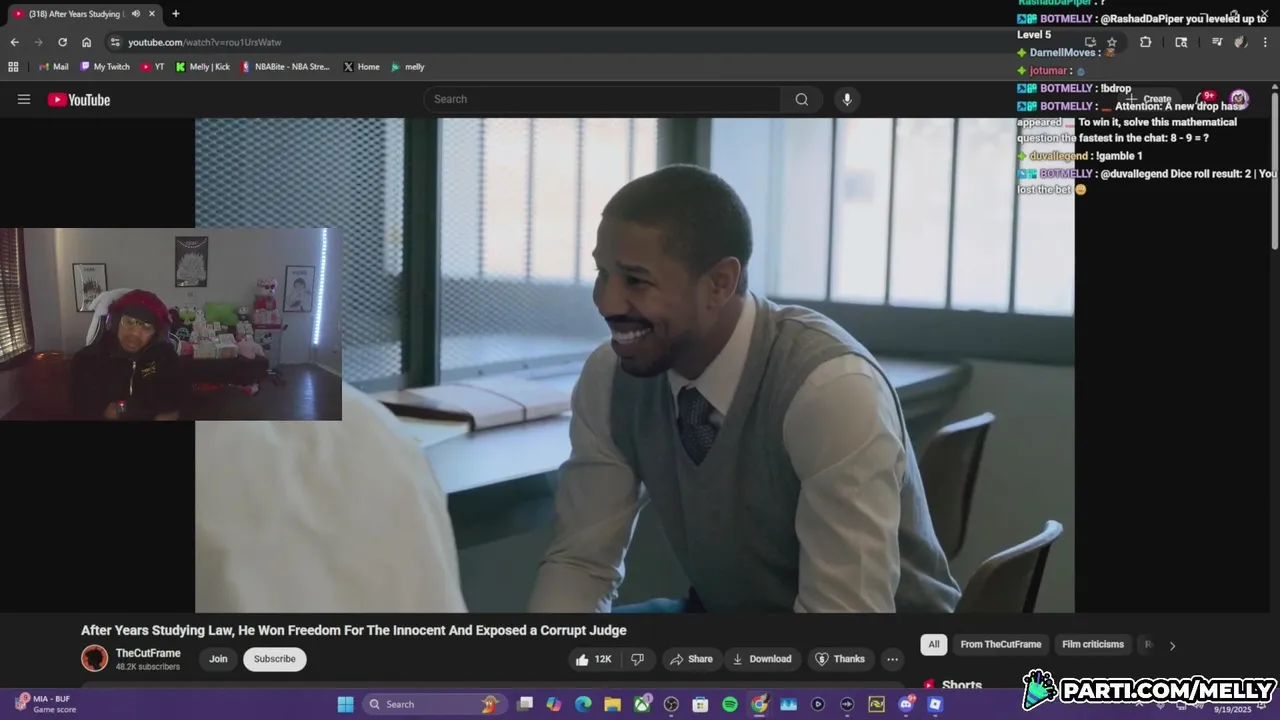
Task: Click the Create button
Action: 1150,99
